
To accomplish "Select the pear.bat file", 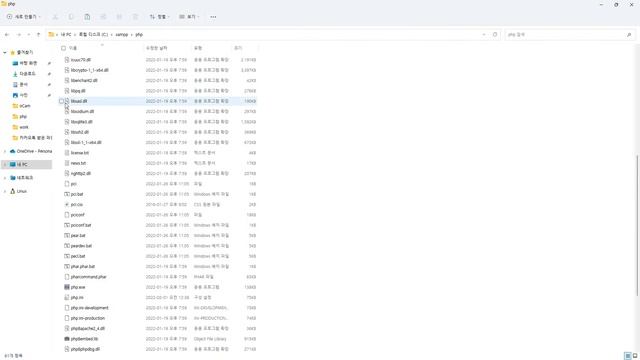I will tap(78, 236).
